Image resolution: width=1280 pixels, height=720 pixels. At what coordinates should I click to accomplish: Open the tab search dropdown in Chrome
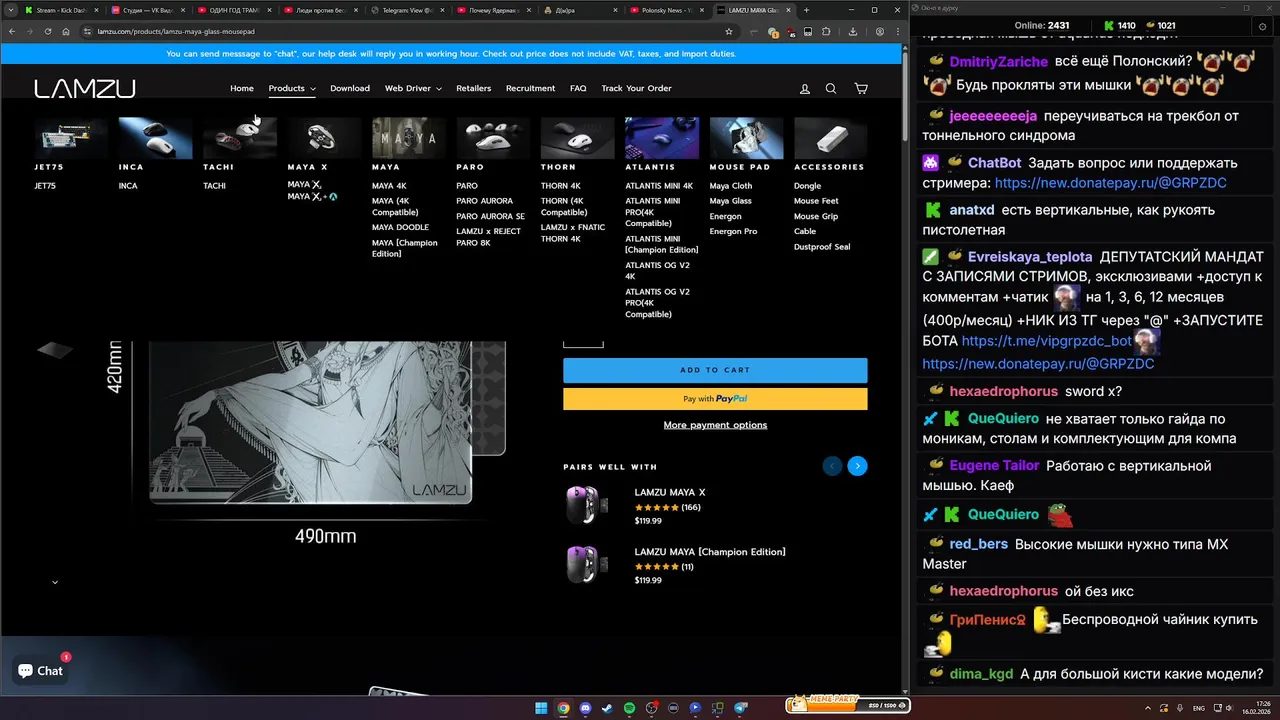pyautogui.click(x=13, y=10)
